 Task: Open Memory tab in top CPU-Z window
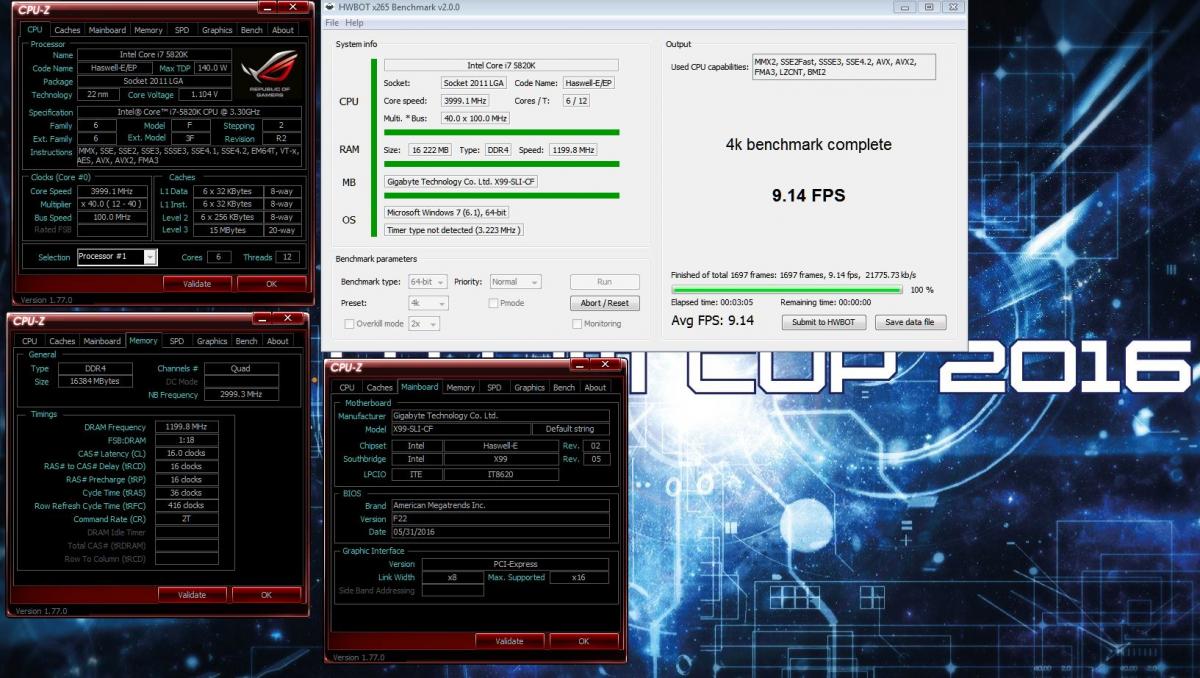[x=148, y=30]
